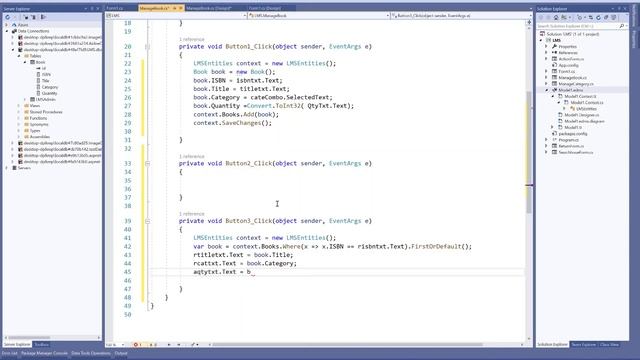This screenshot has width=640, height=360.
Task: Collapse the Data Connections node
Action: click(x=7, y=31)
